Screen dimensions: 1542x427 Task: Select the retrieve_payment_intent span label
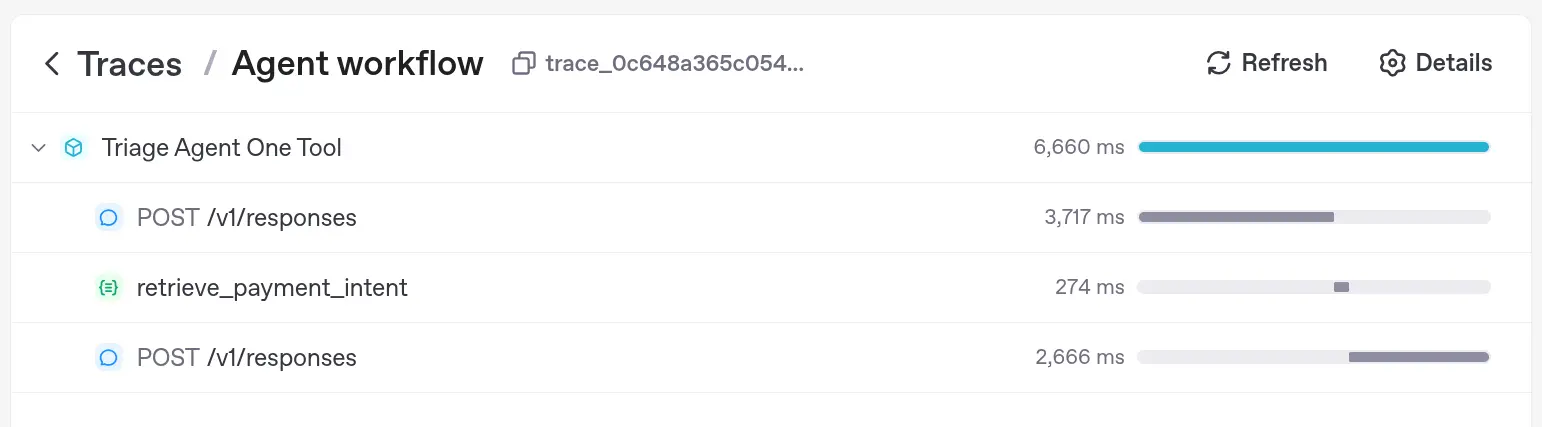272,288
